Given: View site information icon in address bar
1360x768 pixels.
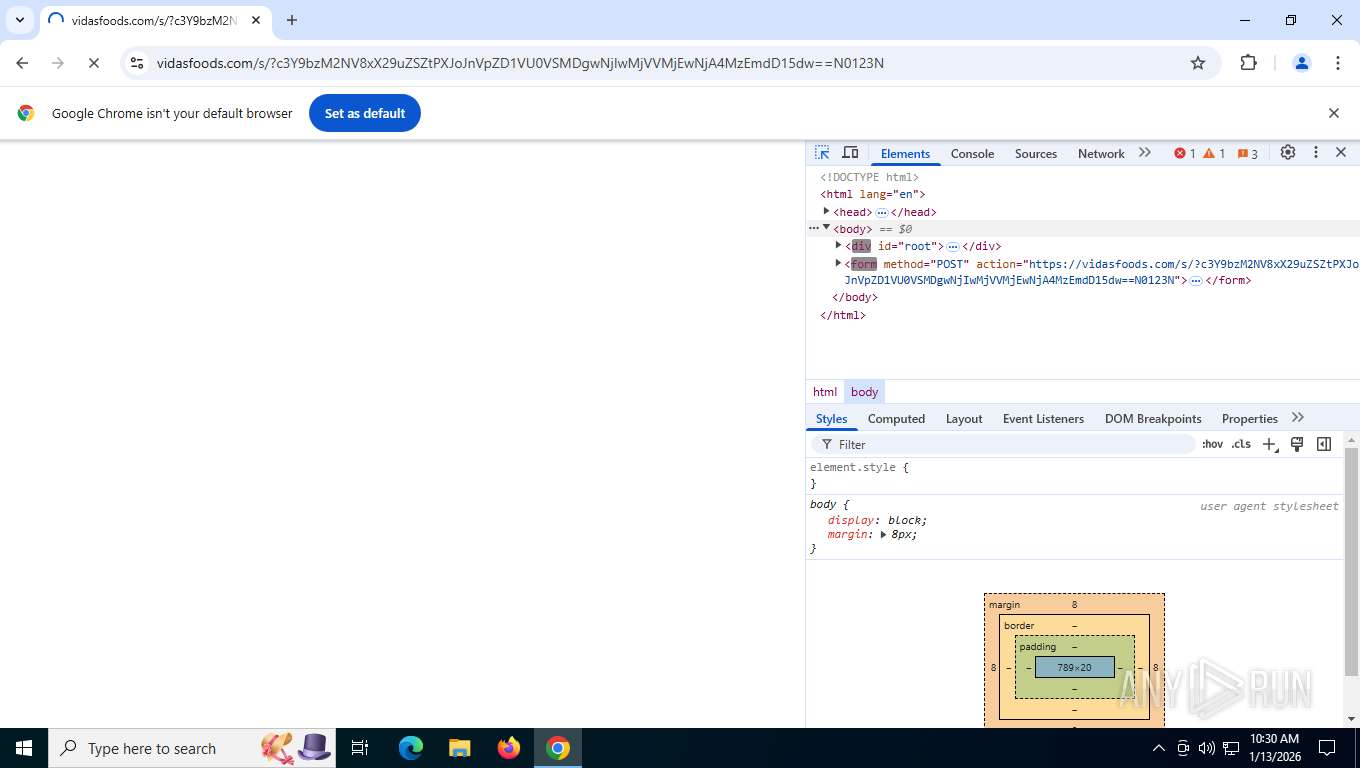Looking at the screenshot, I should [x=137, y=63].
